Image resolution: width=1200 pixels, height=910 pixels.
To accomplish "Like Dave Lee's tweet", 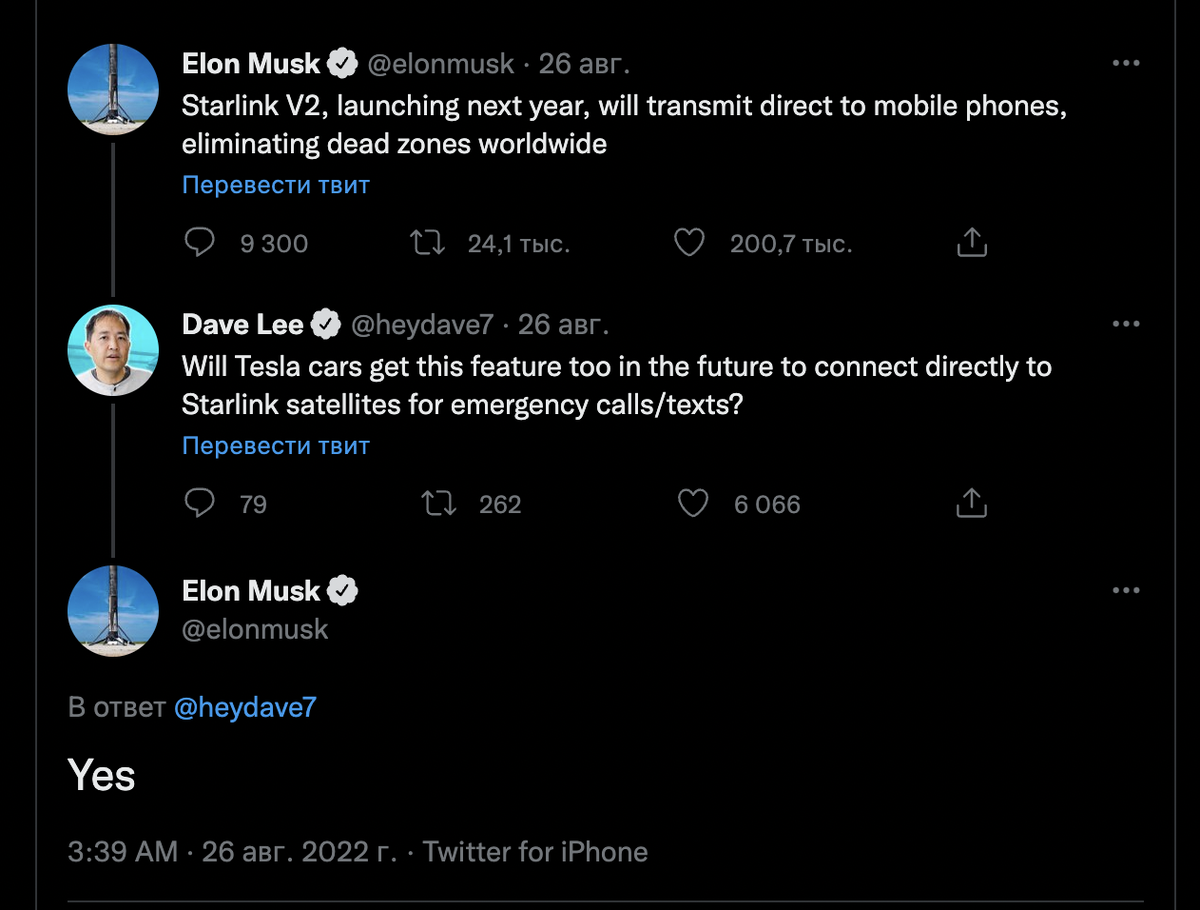I will 693,503.
